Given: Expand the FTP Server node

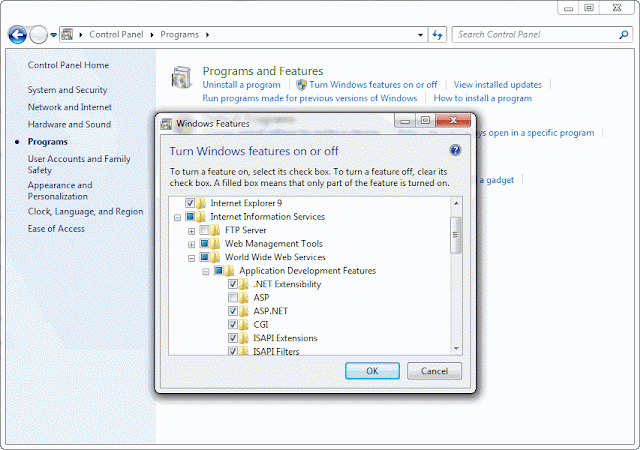Looking at the screenshot, I should coord(191,232).
